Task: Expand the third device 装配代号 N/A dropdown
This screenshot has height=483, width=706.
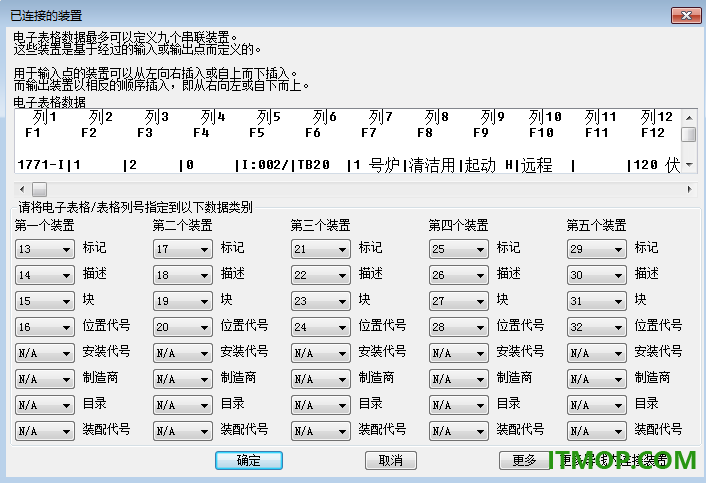Action: [x=321, y=431]
